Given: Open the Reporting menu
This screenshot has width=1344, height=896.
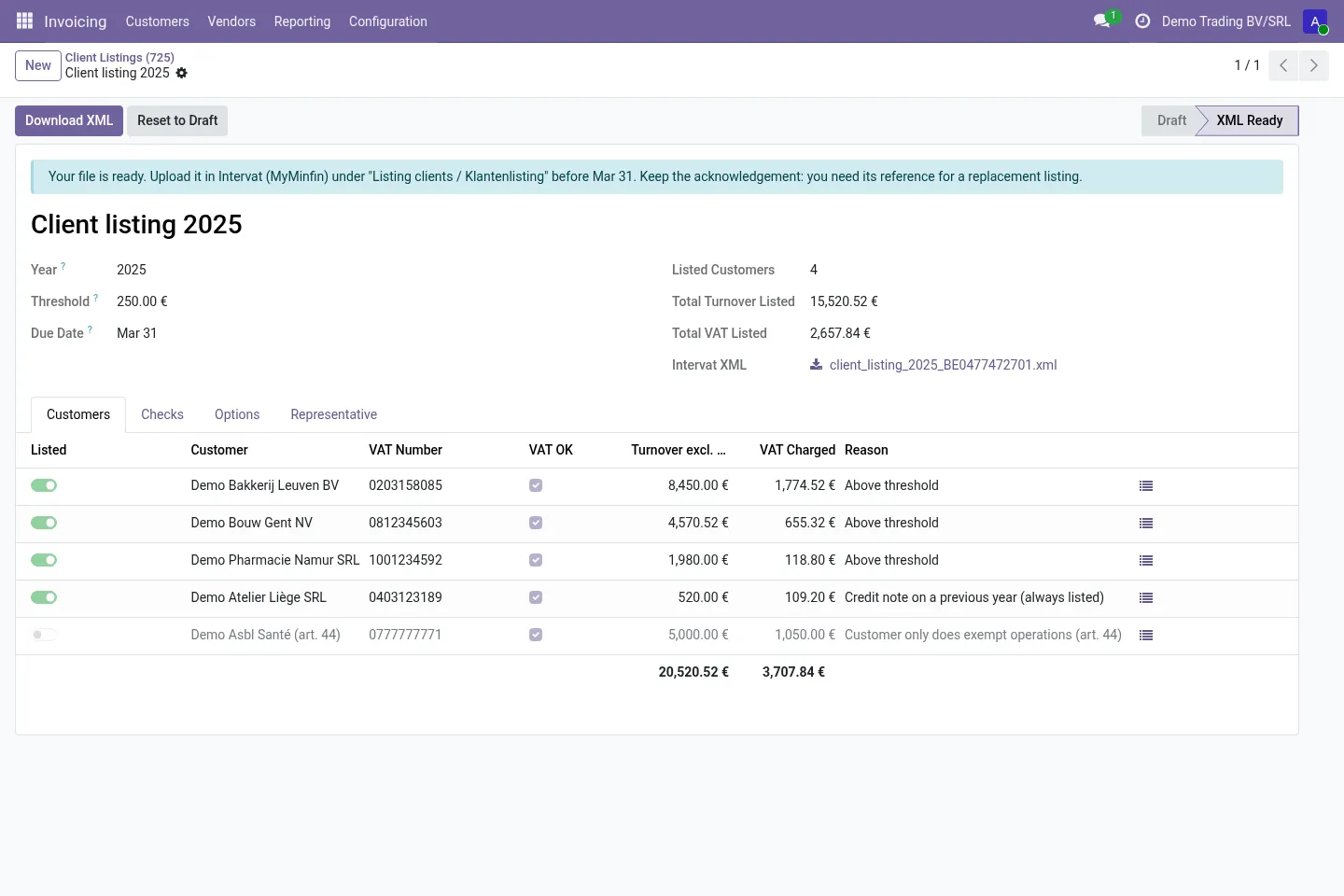Looking at the screenshot, I should (302, 21).
